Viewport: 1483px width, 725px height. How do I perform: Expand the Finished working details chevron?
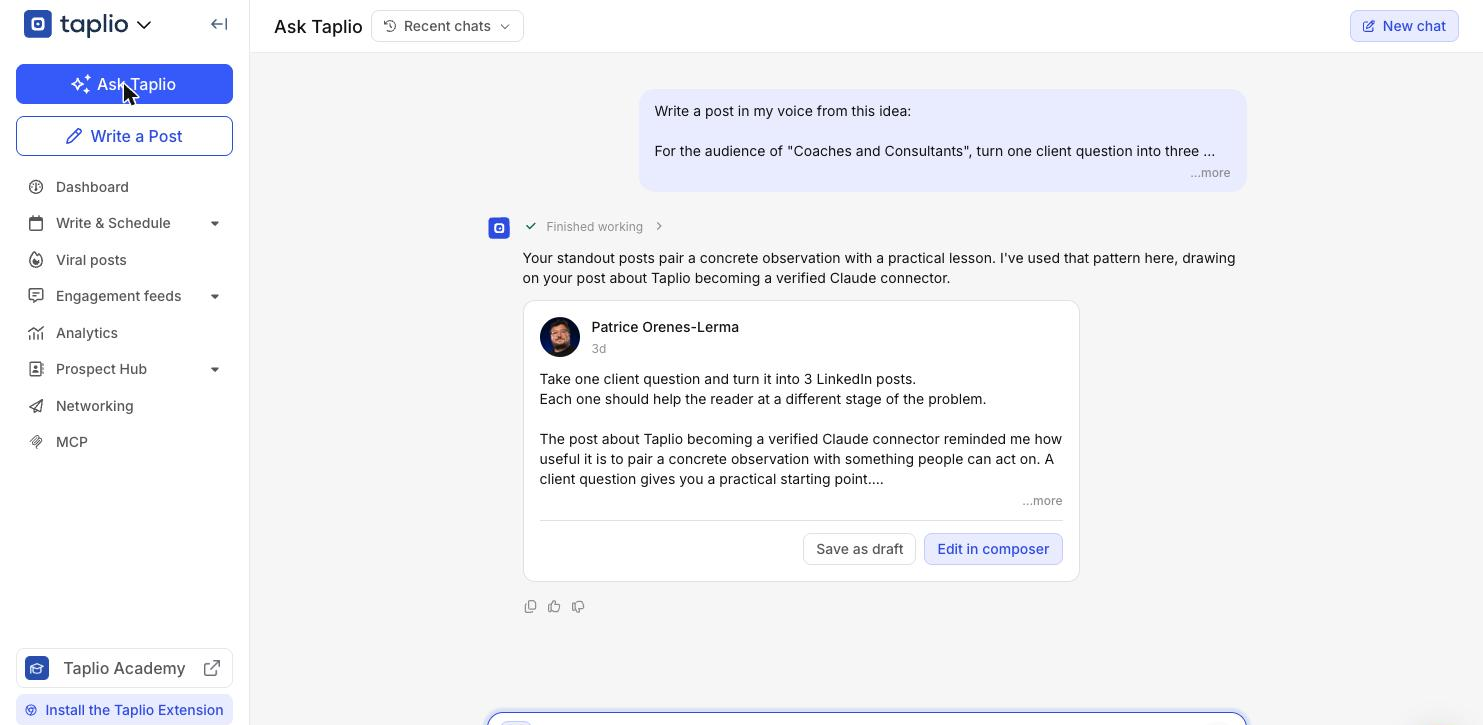tap(659, 226)
